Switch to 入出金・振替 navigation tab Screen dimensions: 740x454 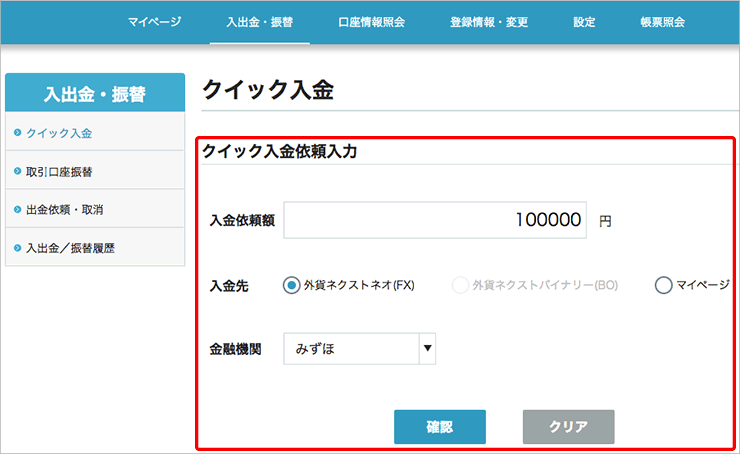pyautogui.click(x=259, y=21)
